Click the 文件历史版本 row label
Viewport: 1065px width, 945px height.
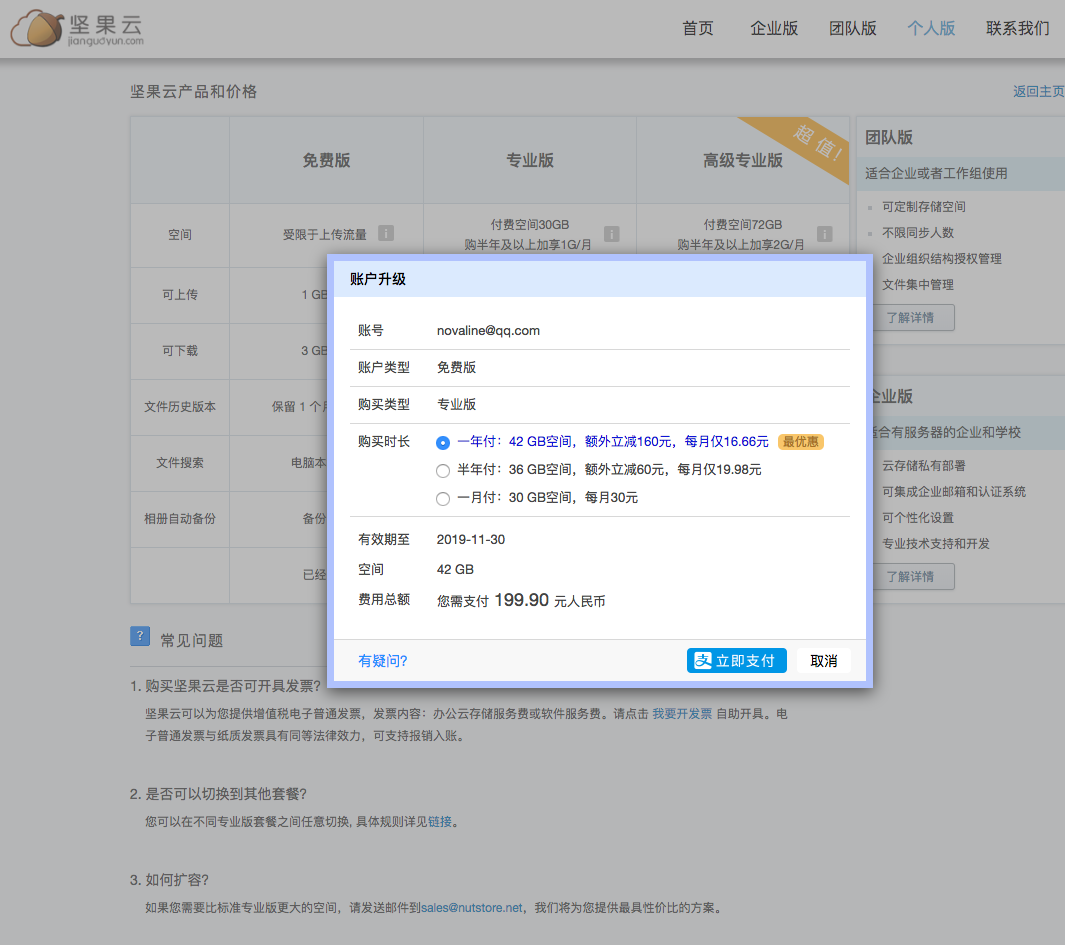179,406
